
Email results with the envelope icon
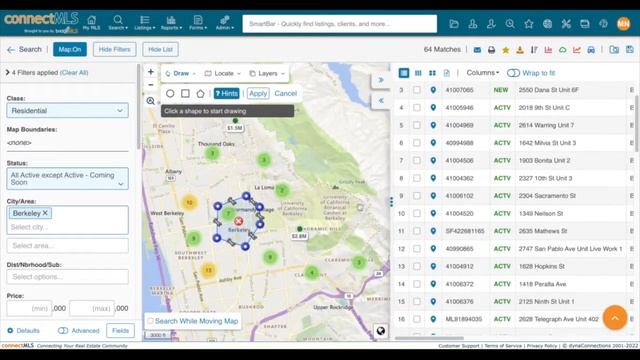477,50
